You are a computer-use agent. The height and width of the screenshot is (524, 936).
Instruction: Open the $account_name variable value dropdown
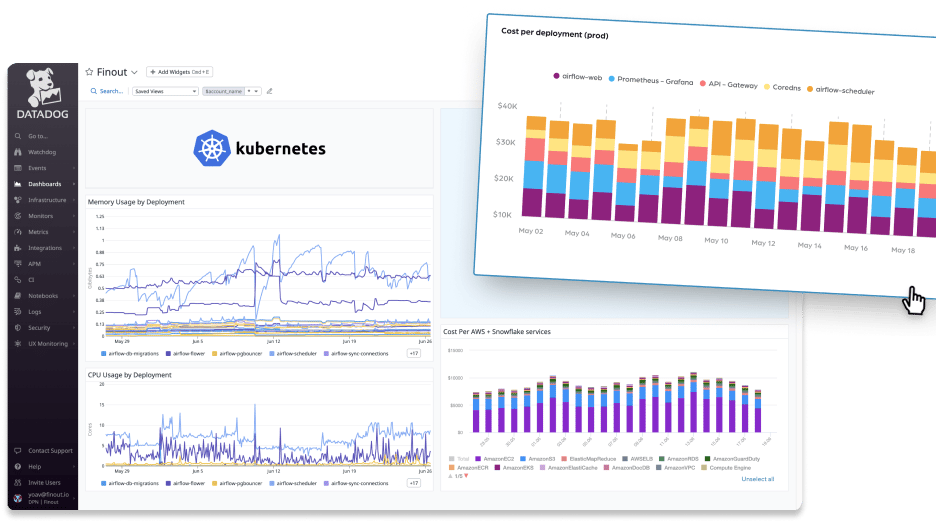[x=253, y=91]
